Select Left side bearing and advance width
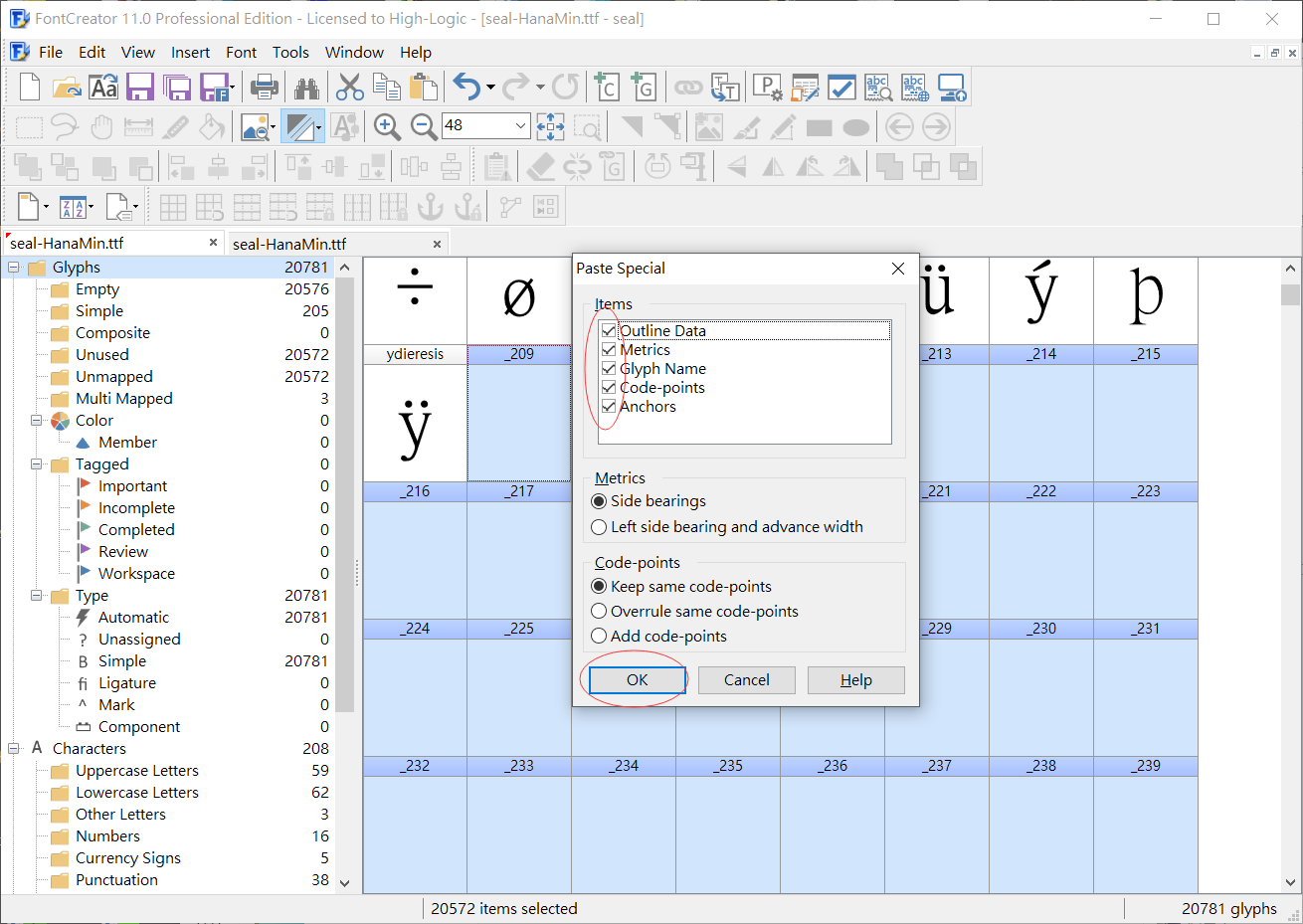1303x924 pixels. point(599,527)
